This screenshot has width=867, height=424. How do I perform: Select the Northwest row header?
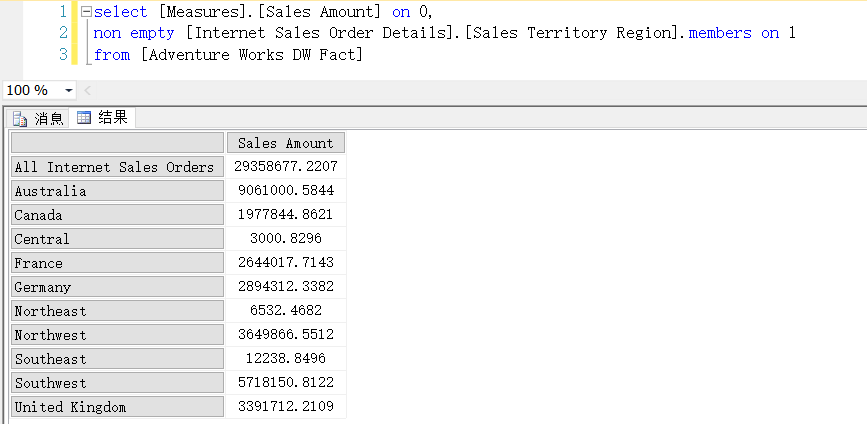[117, 335]
